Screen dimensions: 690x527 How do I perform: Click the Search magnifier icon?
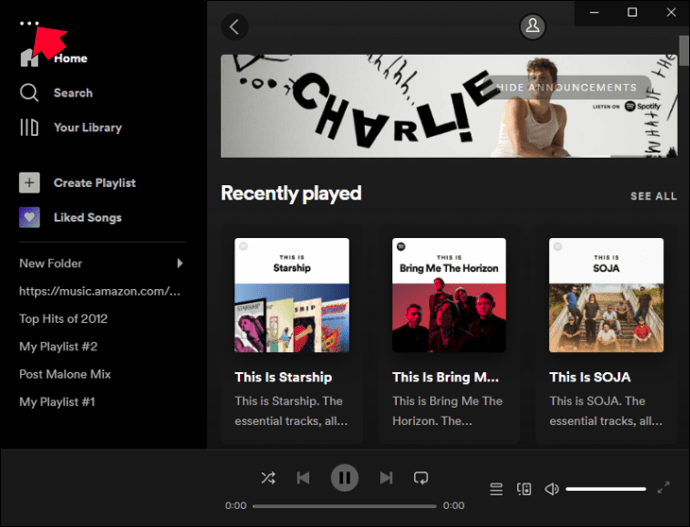click(29, 93)
